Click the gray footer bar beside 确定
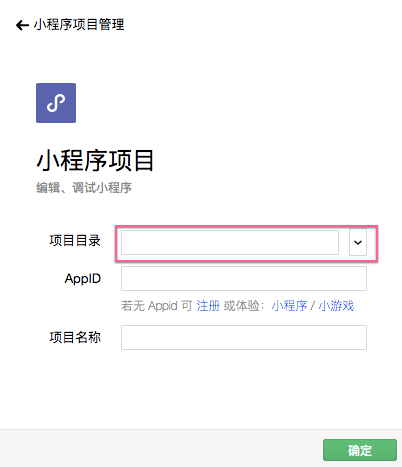402x467 pixels. pyautogui.click(x=161, y=448)
